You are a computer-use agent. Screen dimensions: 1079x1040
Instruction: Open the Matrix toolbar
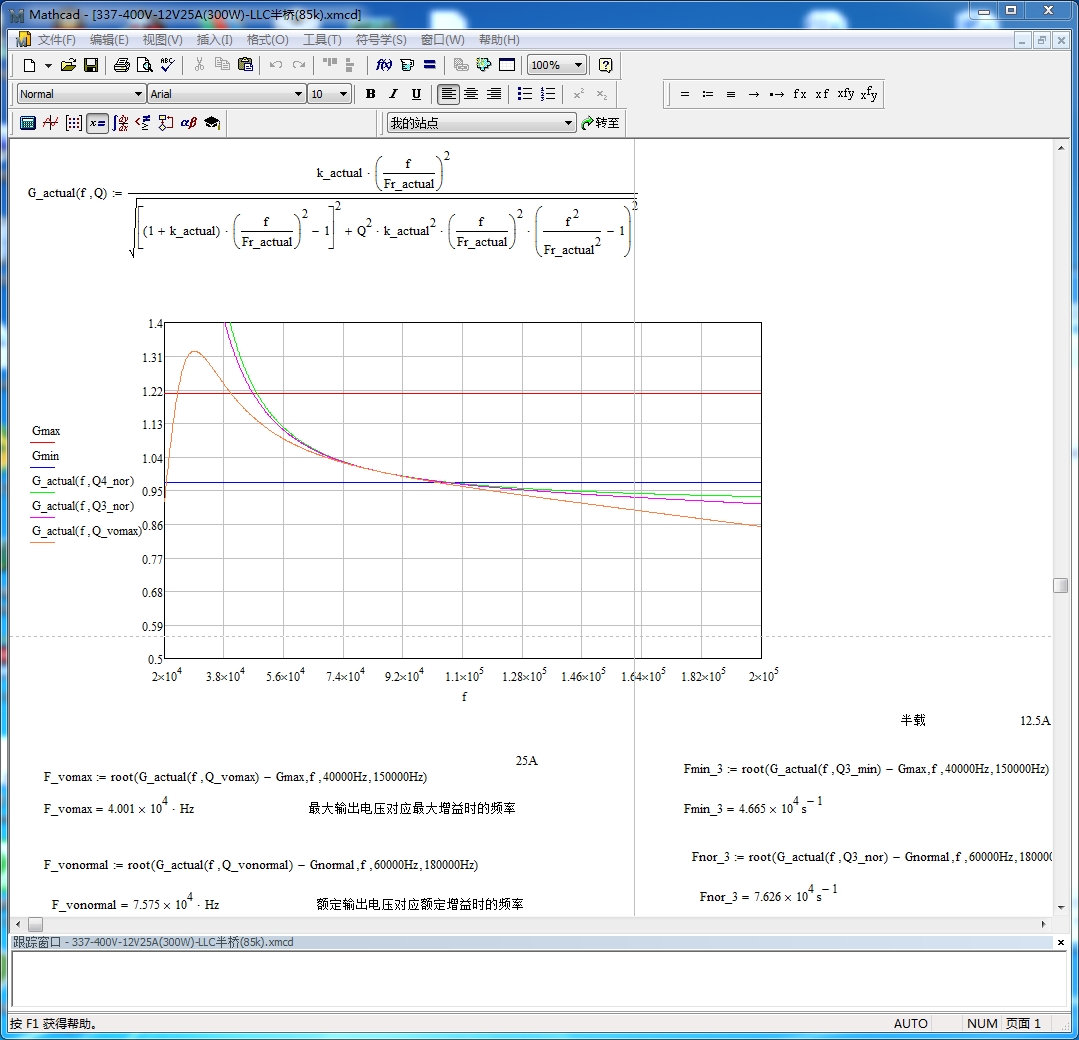(74, 123)
